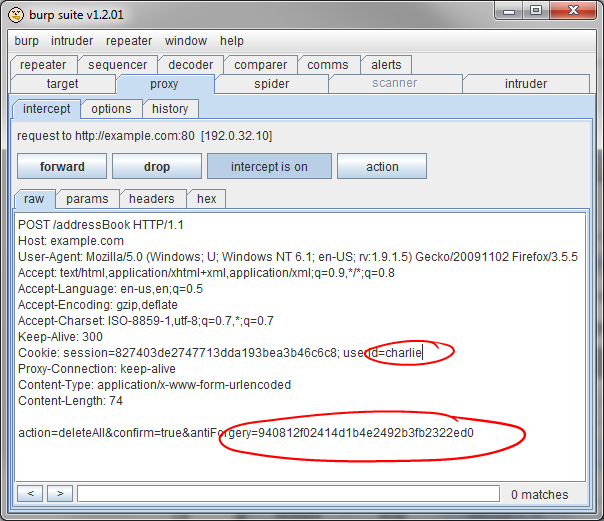Open the proxy history tab

pyautogui.click(x=170, y=109)
